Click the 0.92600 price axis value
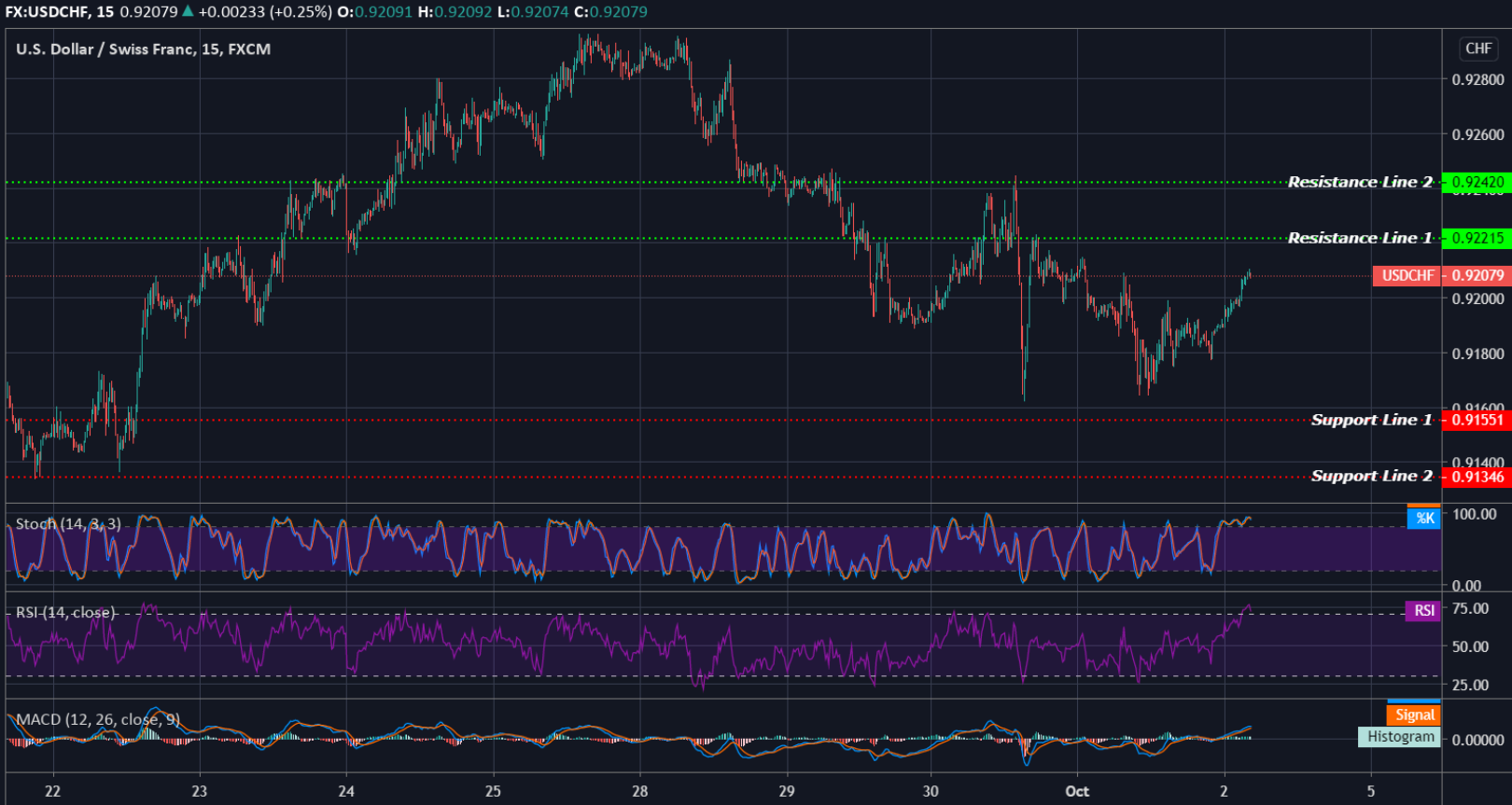Viewport: 1512px width, 805px height. pyautogui.click(x=1478, y=134)
